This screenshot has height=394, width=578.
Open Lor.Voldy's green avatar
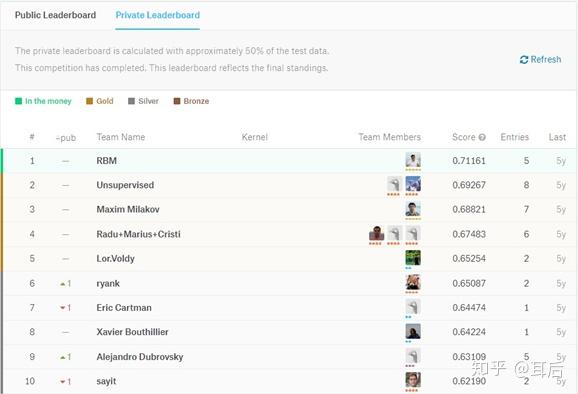coord(413,258)
